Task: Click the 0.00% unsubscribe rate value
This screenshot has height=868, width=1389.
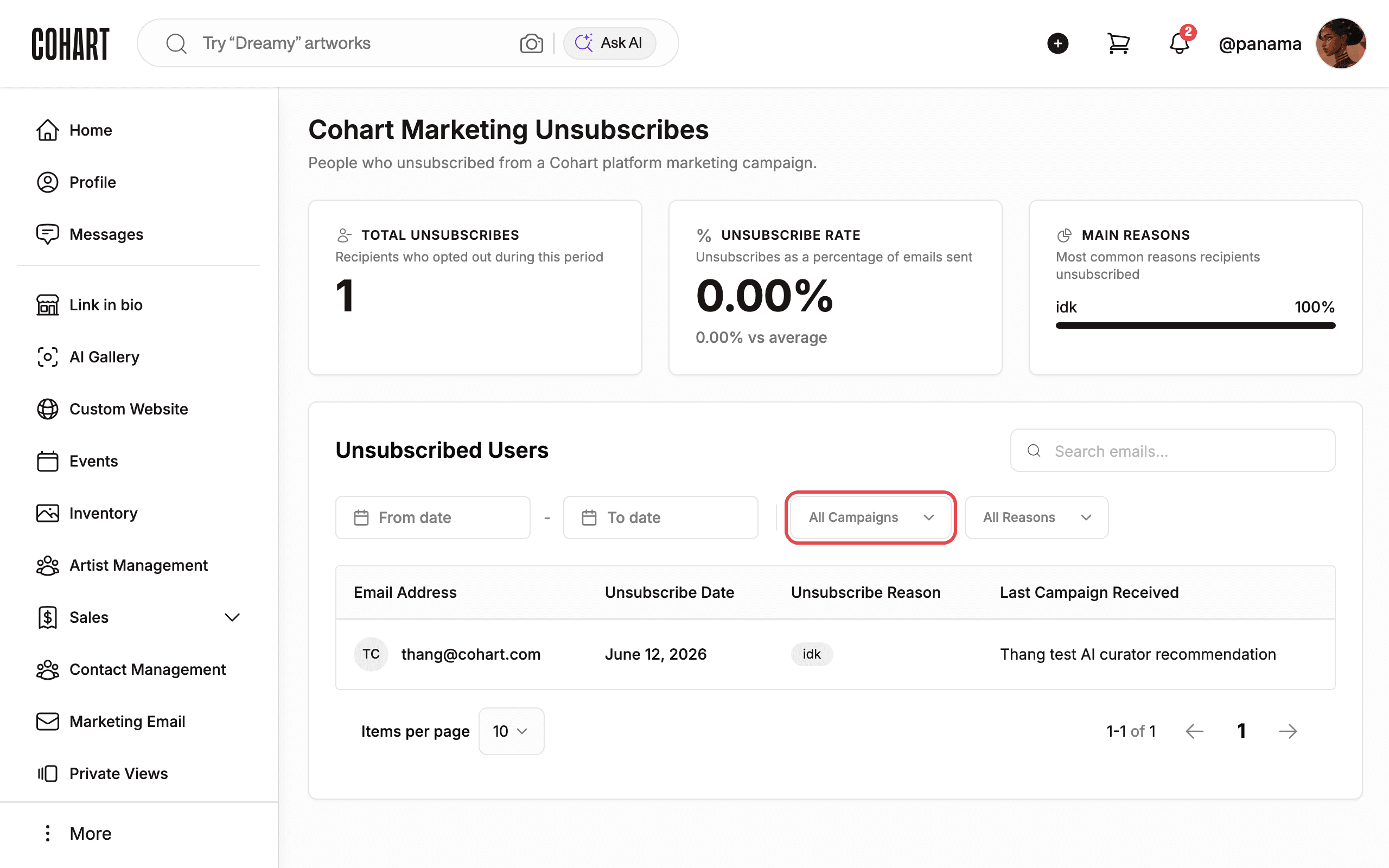Action: [764, 296]
